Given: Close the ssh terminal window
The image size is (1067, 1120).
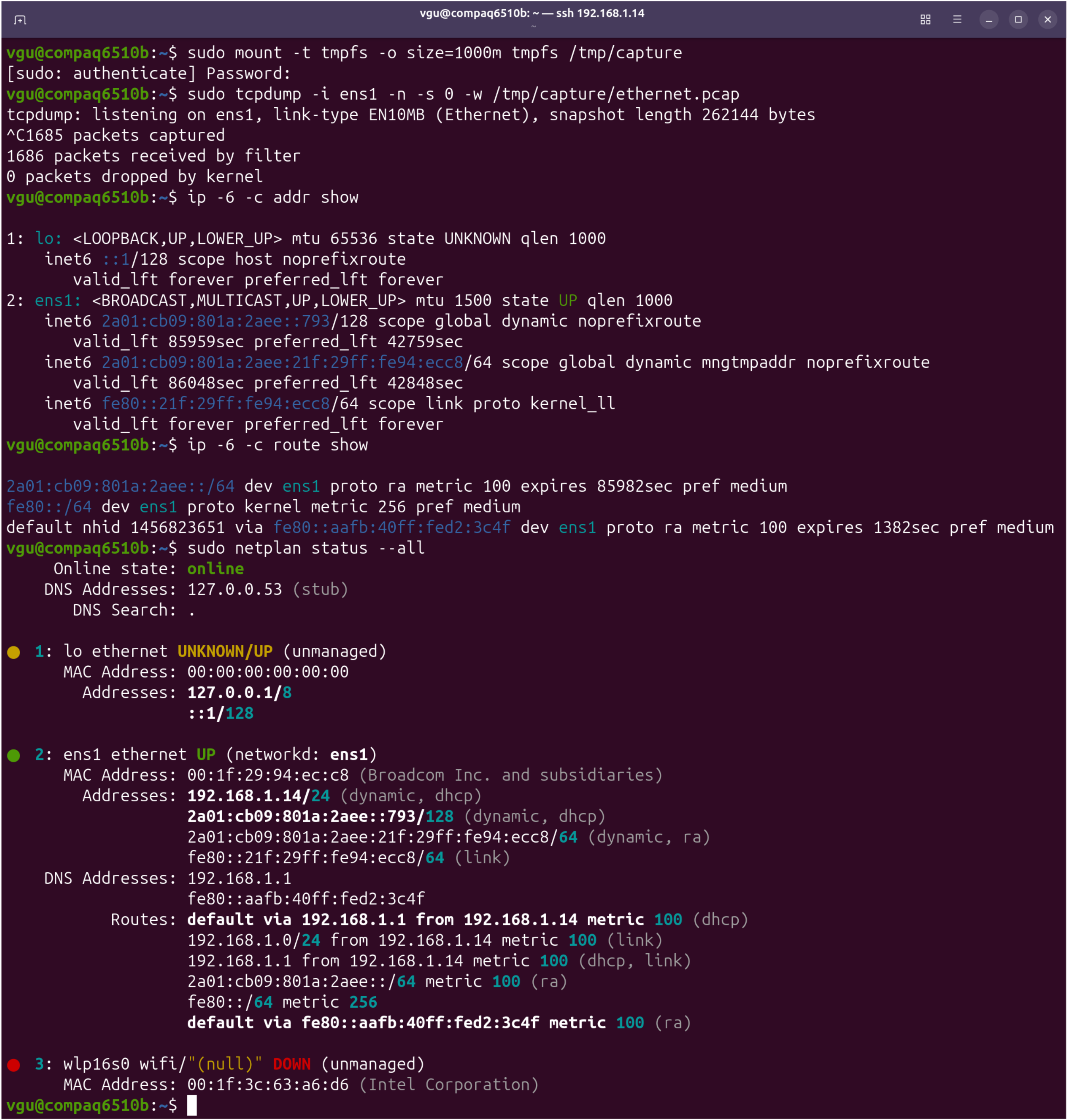Looking at the screenshot, I should 1047,19.
